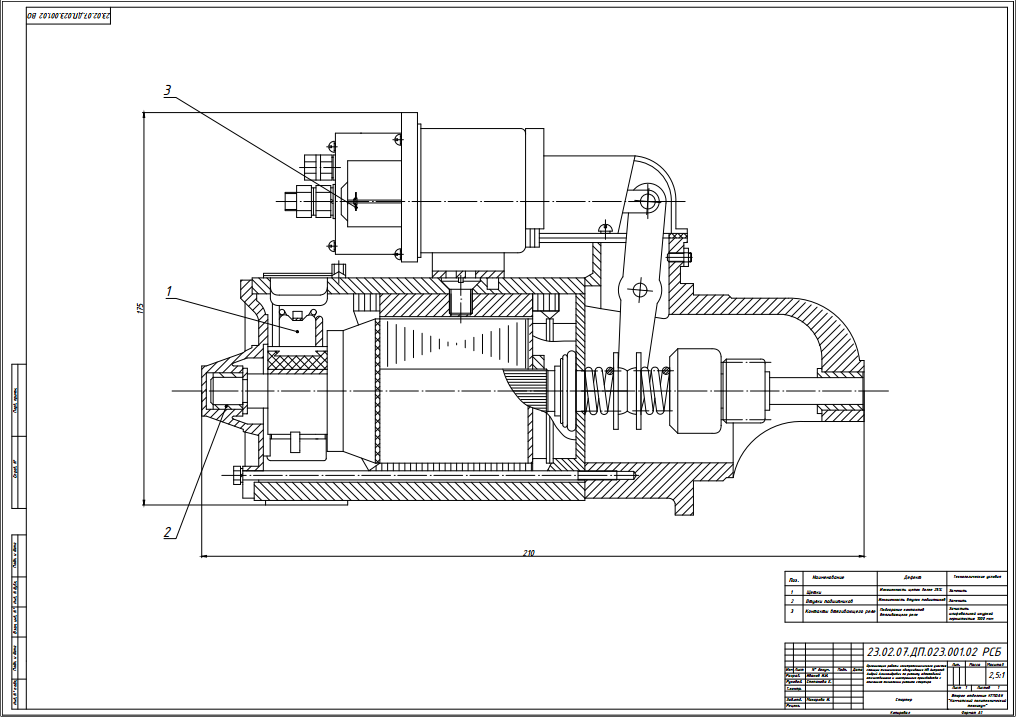Click the 'Дефект' column header

[911, 578]
